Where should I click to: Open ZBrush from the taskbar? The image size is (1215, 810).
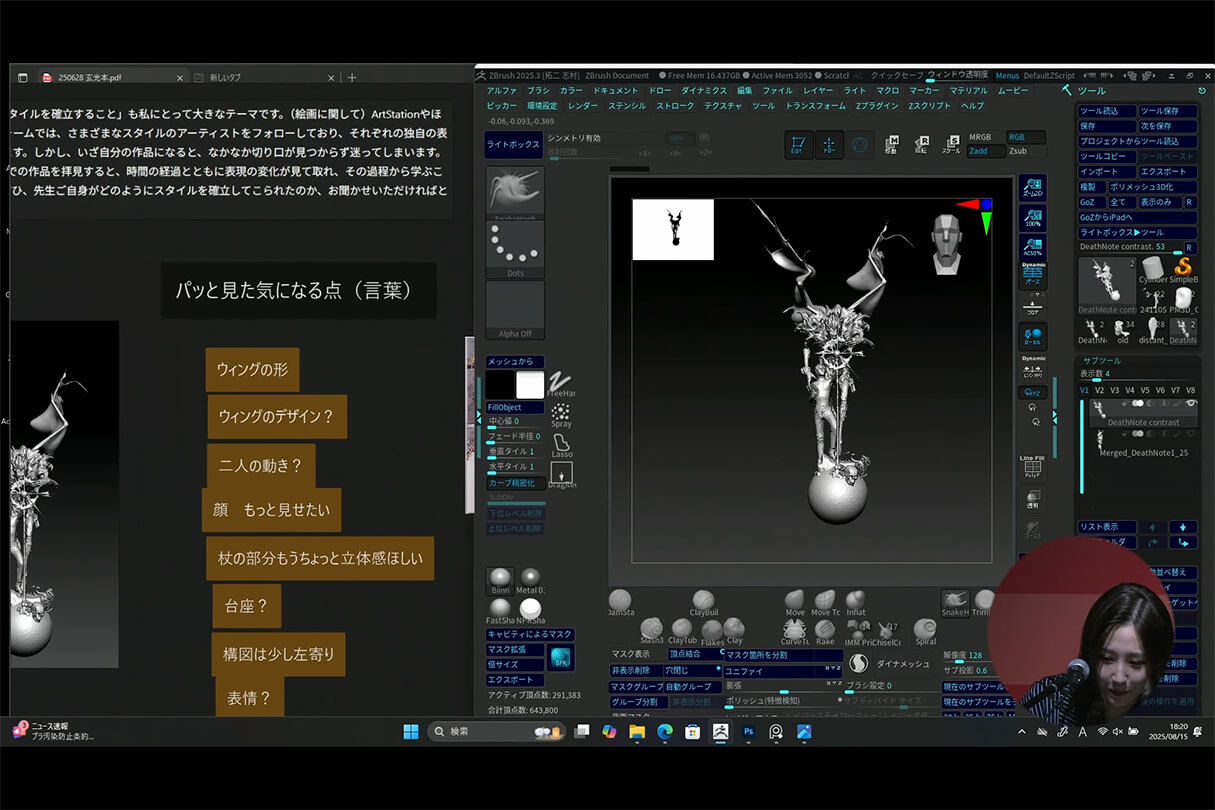click(x=721, y=731)
